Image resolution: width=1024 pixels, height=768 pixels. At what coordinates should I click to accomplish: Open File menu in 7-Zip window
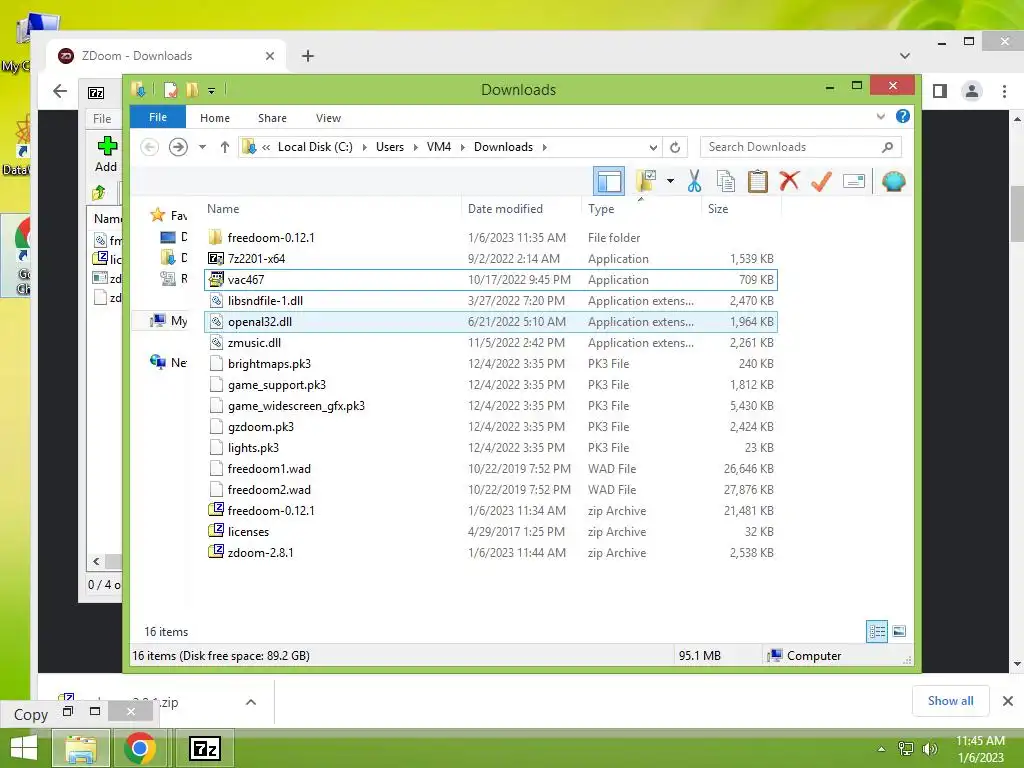pos(102,119)
